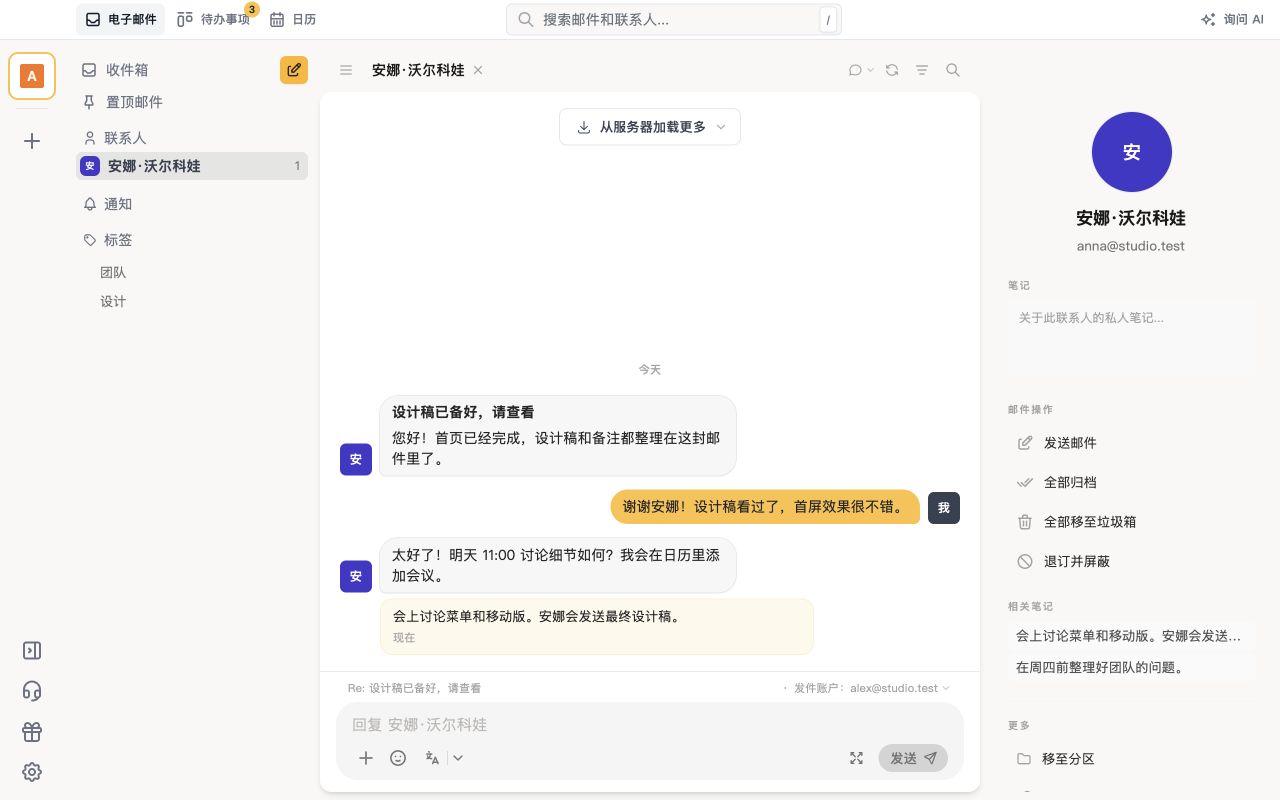Click the translate icon in reply box
The width and height of the screenshot is (1280, 800).
coord(432,758)
